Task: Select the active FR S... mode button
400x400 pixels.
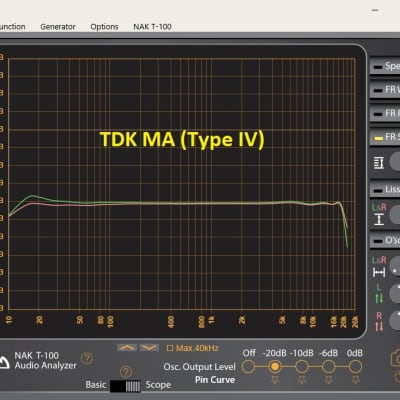Action: [x=385, y=137]
